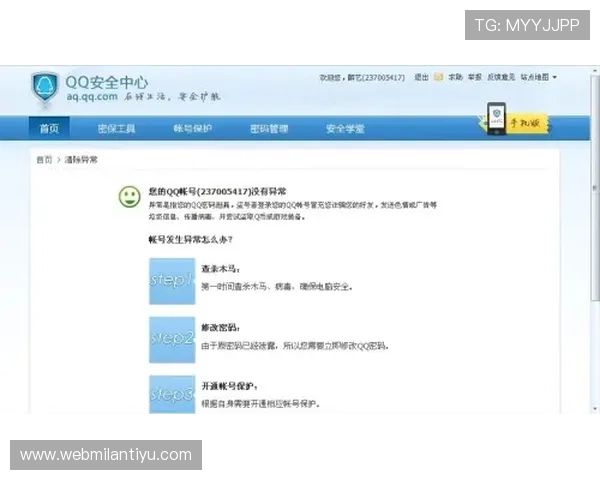Click the 退出 logout link
Screen dimensions: 600x480
[421, 77]
